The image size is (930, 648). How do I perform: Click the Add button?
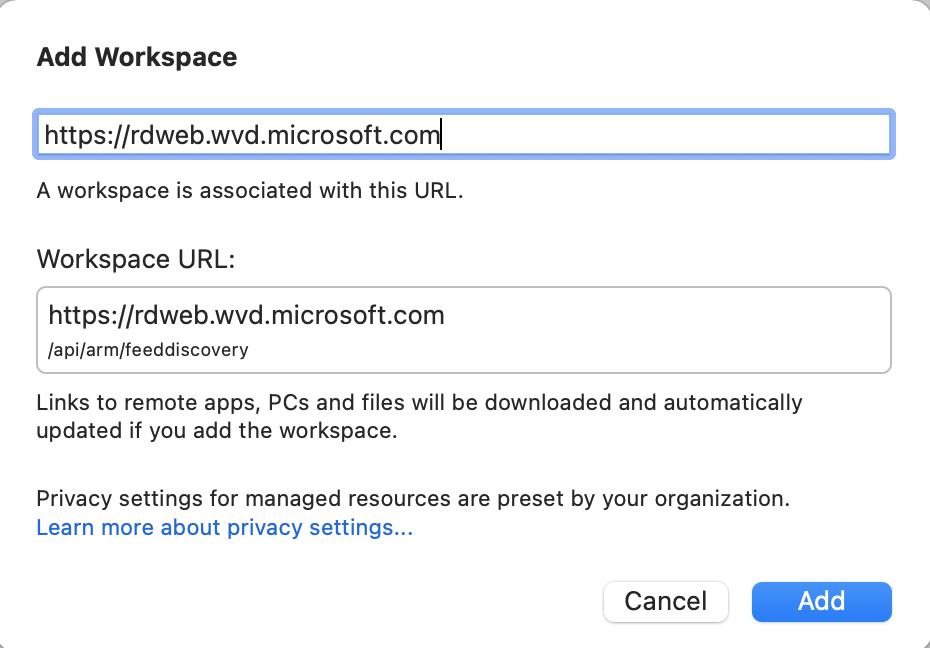821,602
